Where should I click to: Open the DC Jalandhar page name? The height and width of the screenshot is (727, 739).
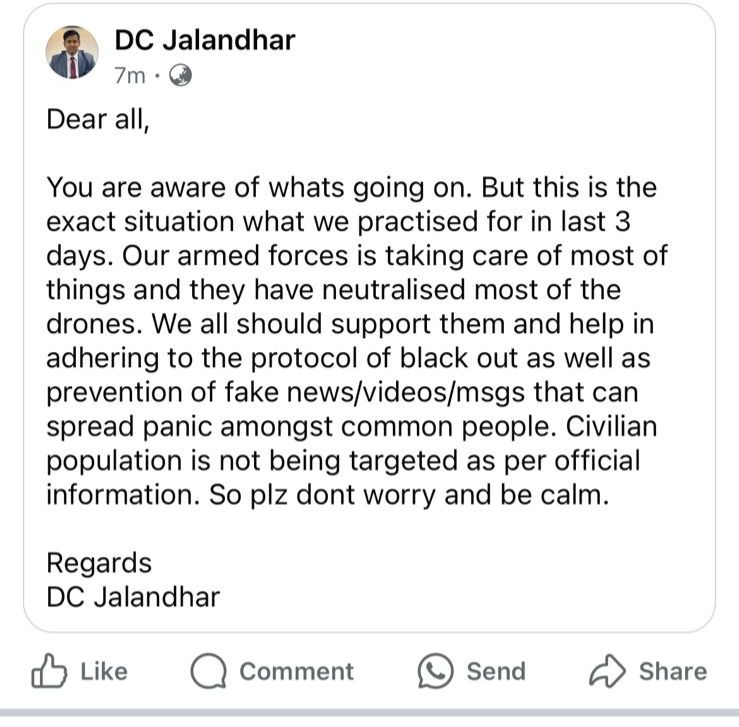[x=205, y=40]
